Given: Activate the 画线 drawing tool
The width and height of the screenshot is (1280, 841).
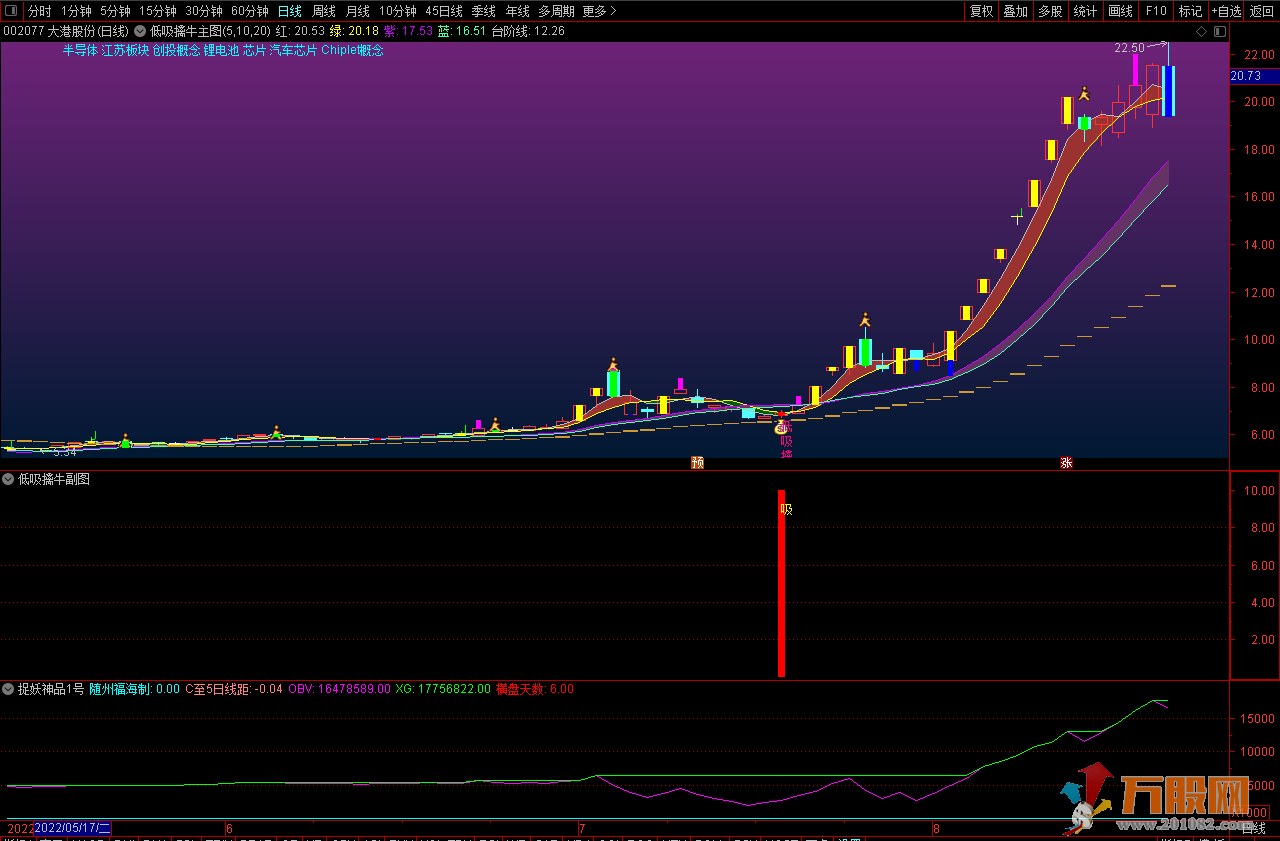Looking at the screenshot, I should point(1121,11).
